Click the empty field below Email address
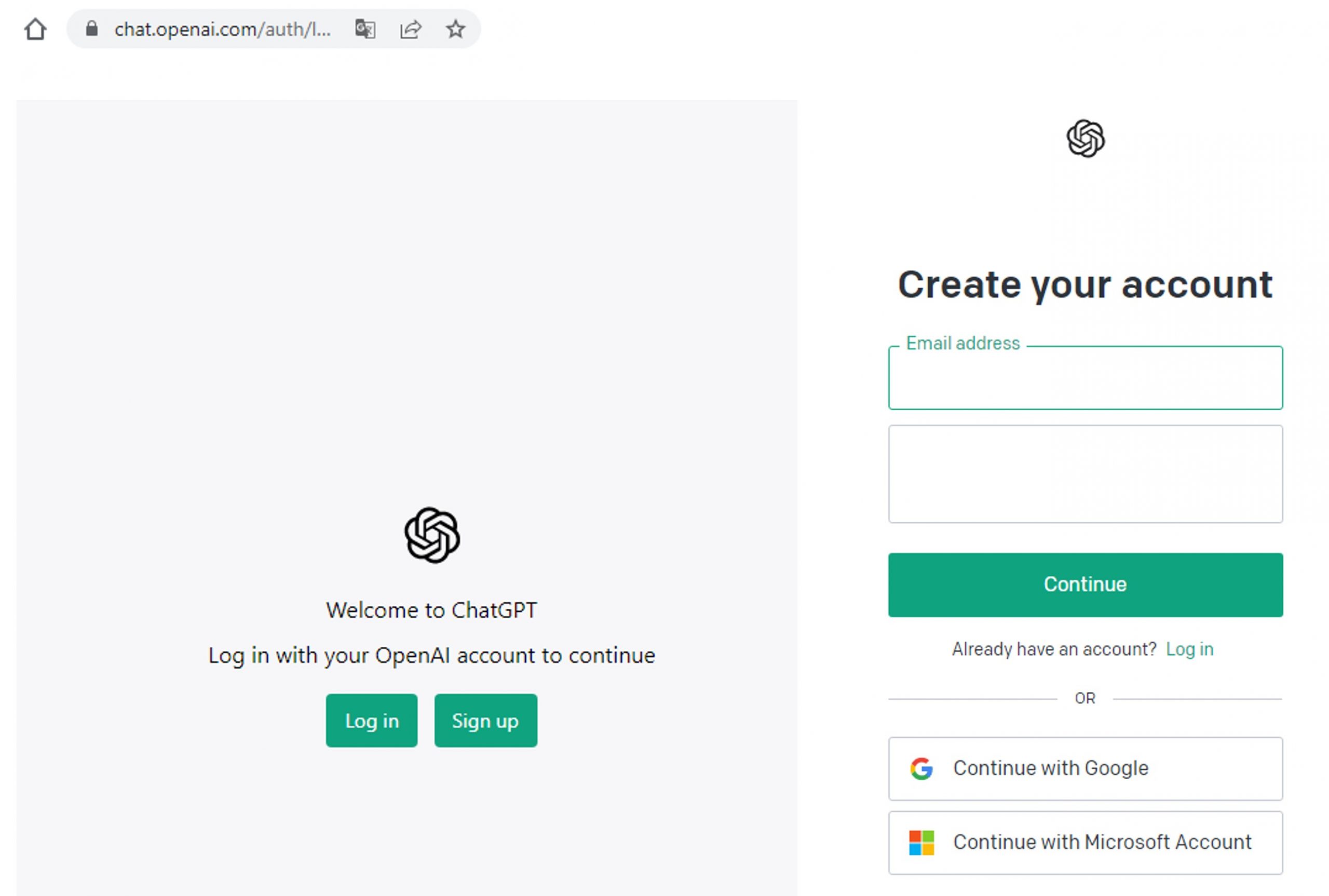1329x896 pixels. (x=1085, y=474)
